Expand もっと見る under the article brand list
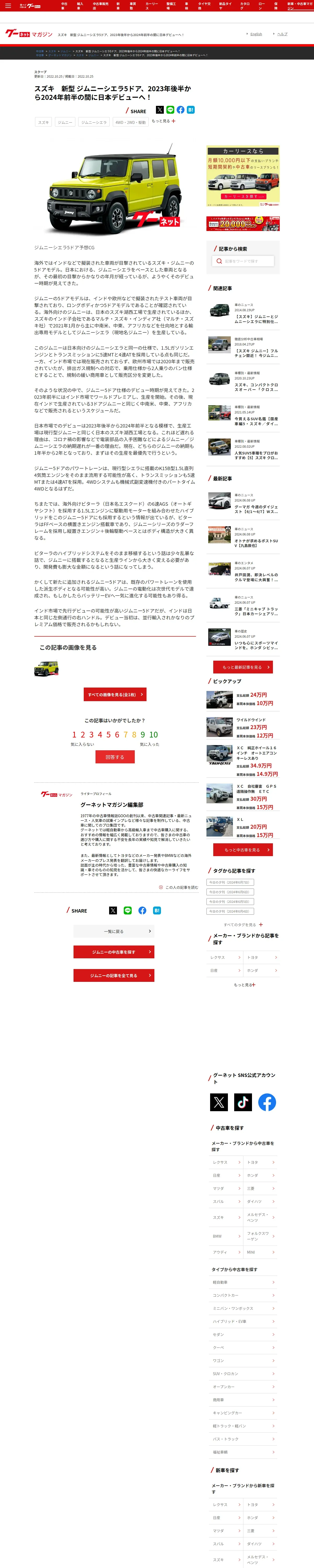The width and height of the screenshot is (314, 1568). 244,985
